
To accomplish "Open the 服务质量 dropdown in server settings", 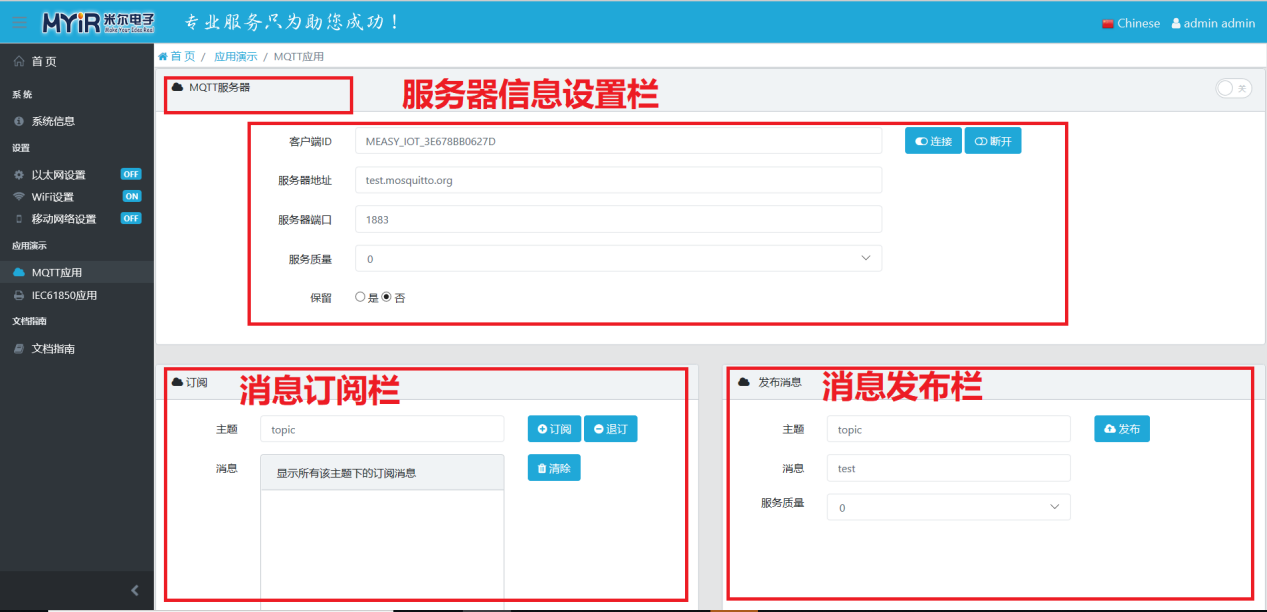I will pos(618,259).
